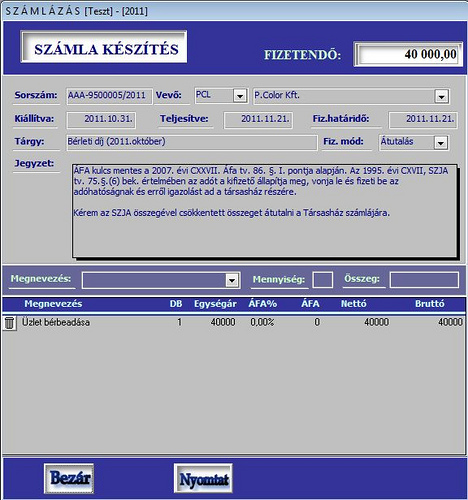The height and width of the screenshot is (500, 468).
Task: Open the Átutalás payment method dropdown
Action: tap(440, 143)
